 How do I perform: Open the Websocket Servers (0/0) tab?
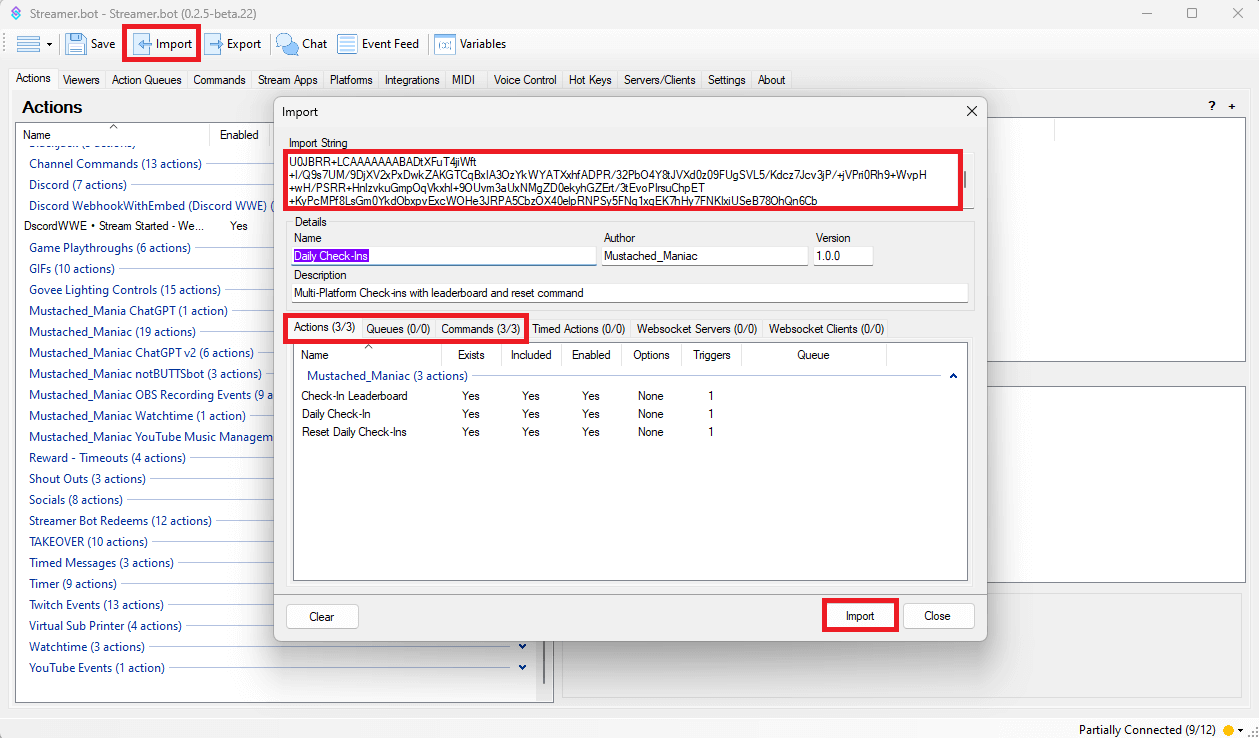pyautogui.click(x=696, y=328)
